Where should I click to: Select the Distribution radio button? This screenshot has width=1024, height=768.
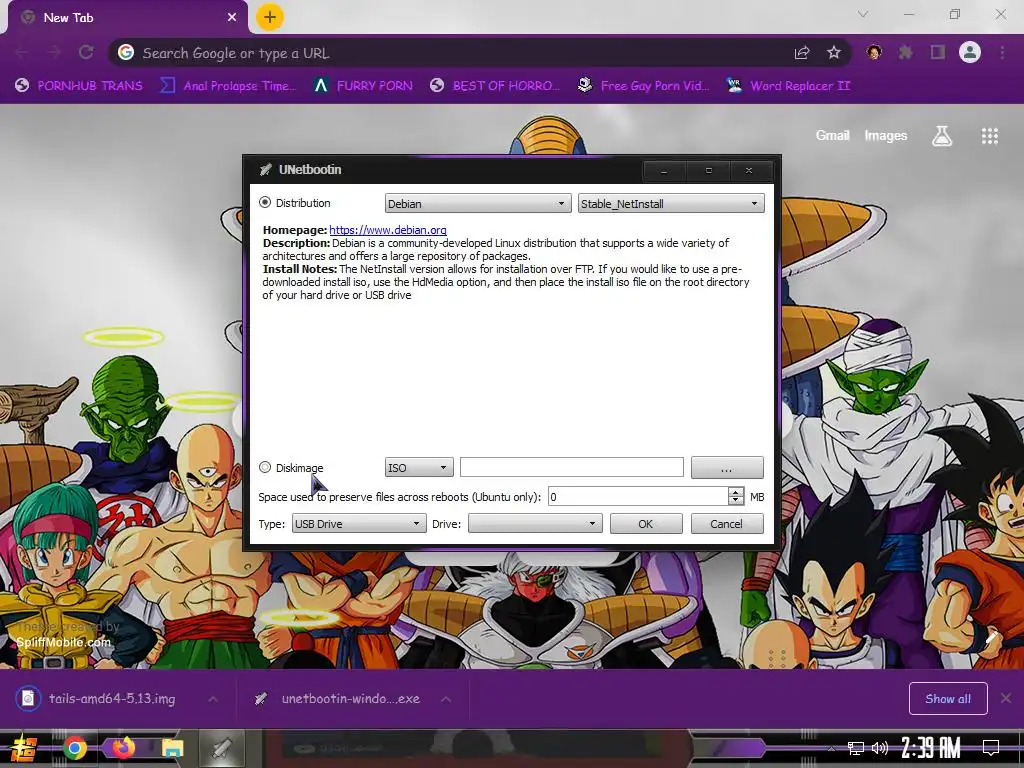coord(264,202)
